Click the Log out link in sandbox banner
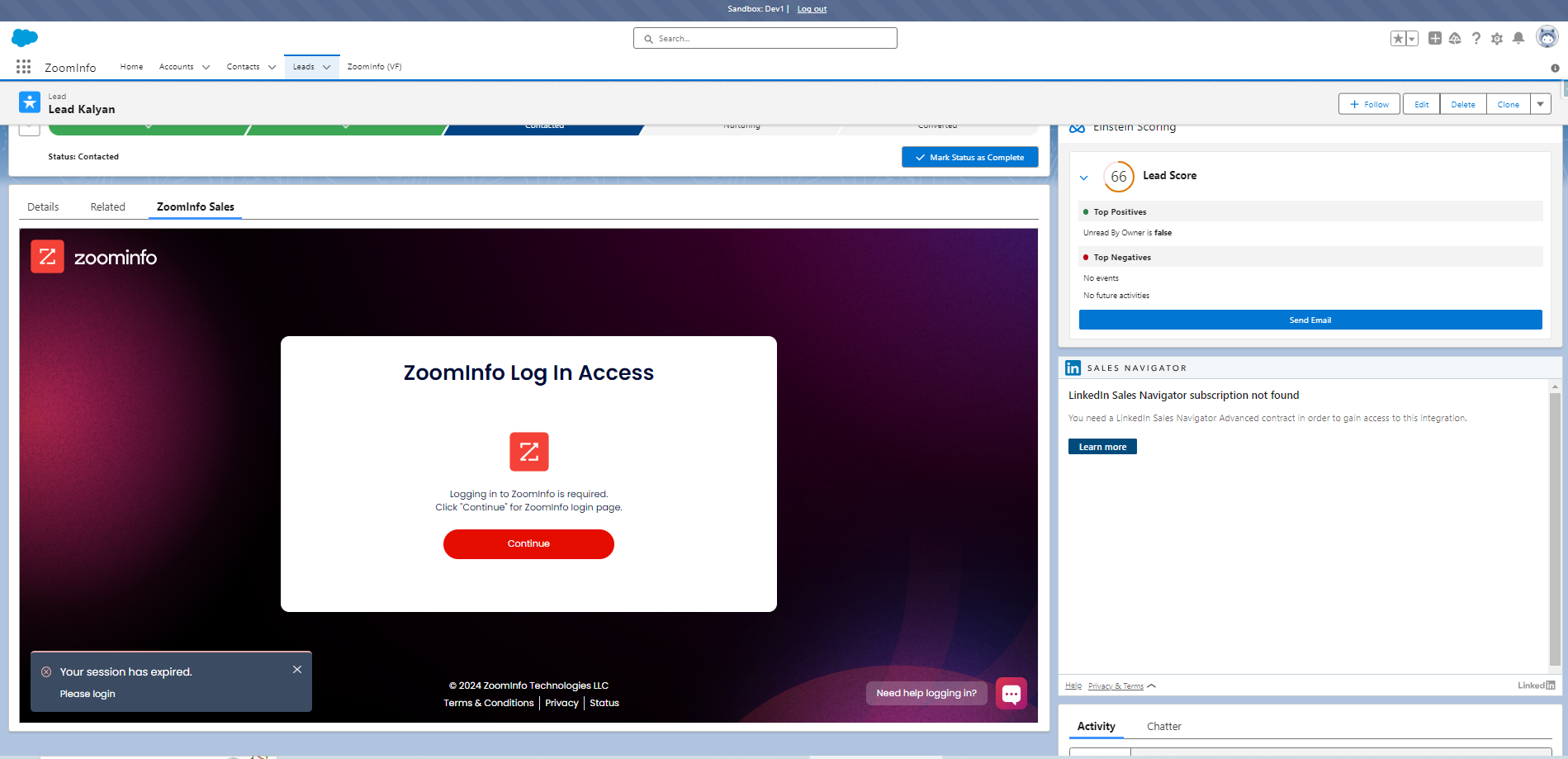 point(812,9)
